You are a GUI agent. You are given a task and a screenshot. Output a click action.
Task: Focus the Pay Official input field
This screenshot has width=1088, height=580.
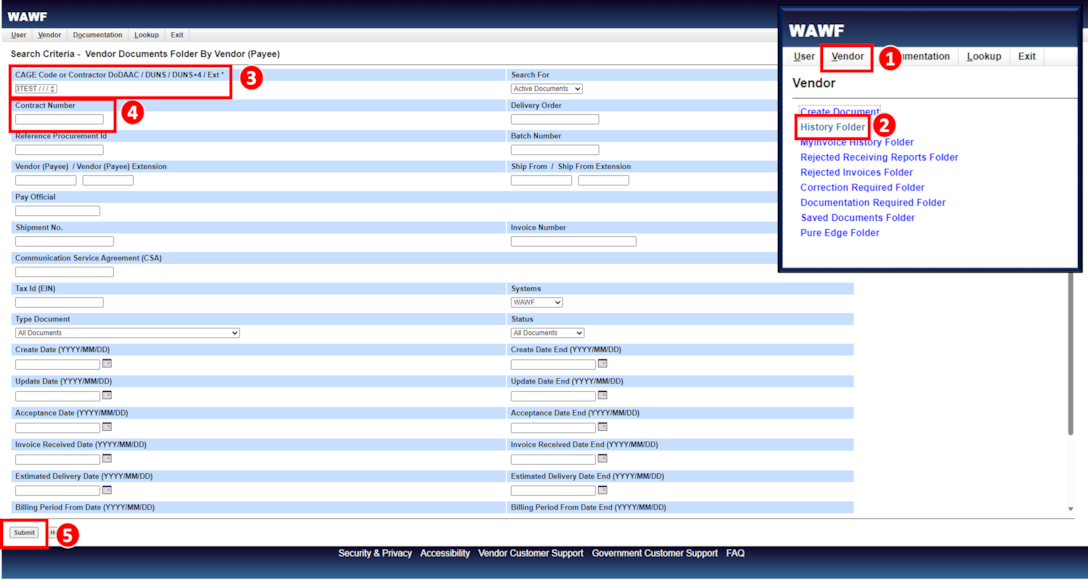pyautogui.click(x=58, y=211)
